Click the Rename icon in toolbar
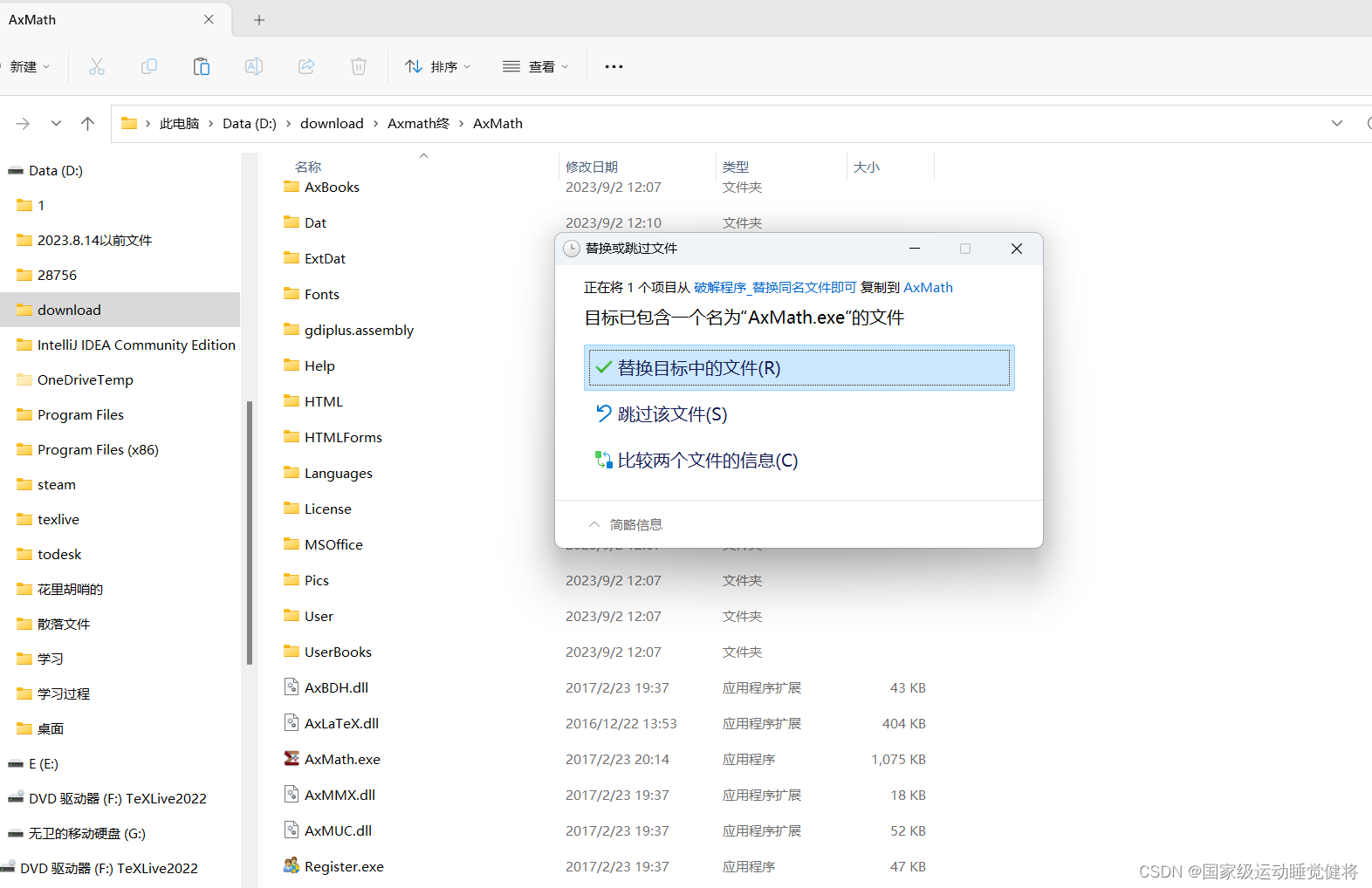Image resolution: width=1372 pixels, height=888 pixels. pos(254,66)
